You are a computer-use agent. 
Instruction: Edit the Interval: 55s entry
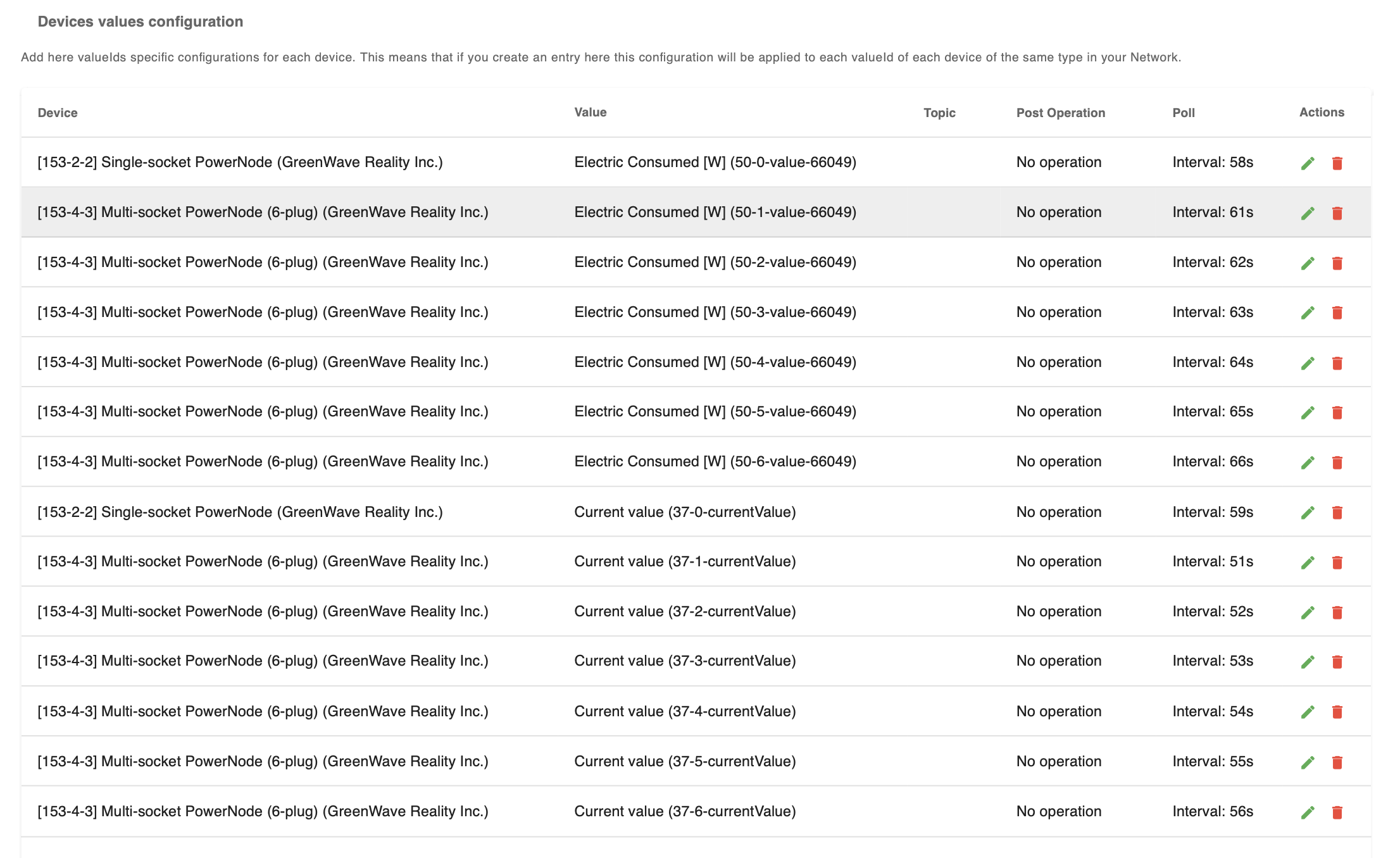[1308, 762]
